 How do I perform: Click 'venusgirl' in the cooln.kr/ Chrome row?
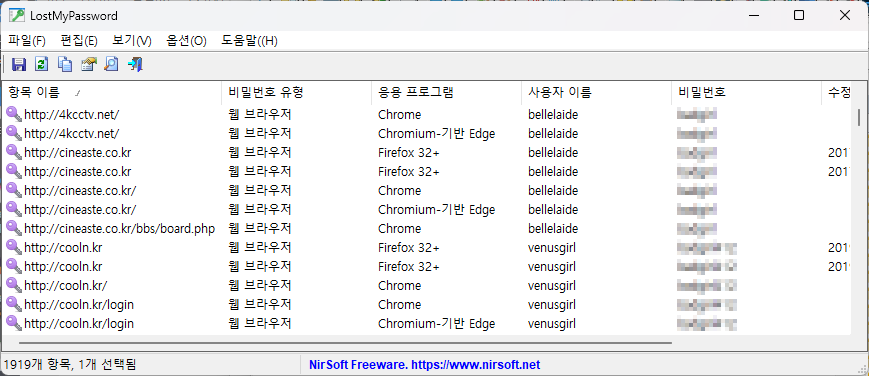(551, 286)
